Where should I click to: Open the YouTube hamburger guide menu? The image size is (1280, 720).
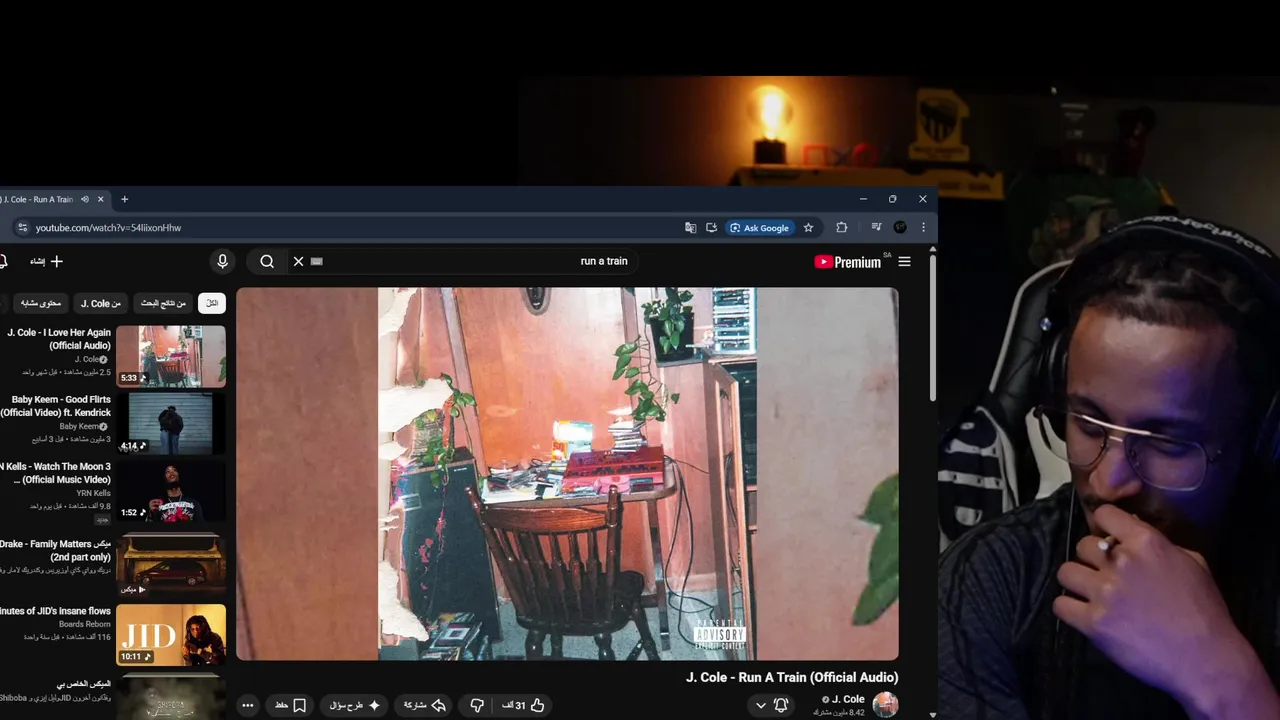pos(904,262)
